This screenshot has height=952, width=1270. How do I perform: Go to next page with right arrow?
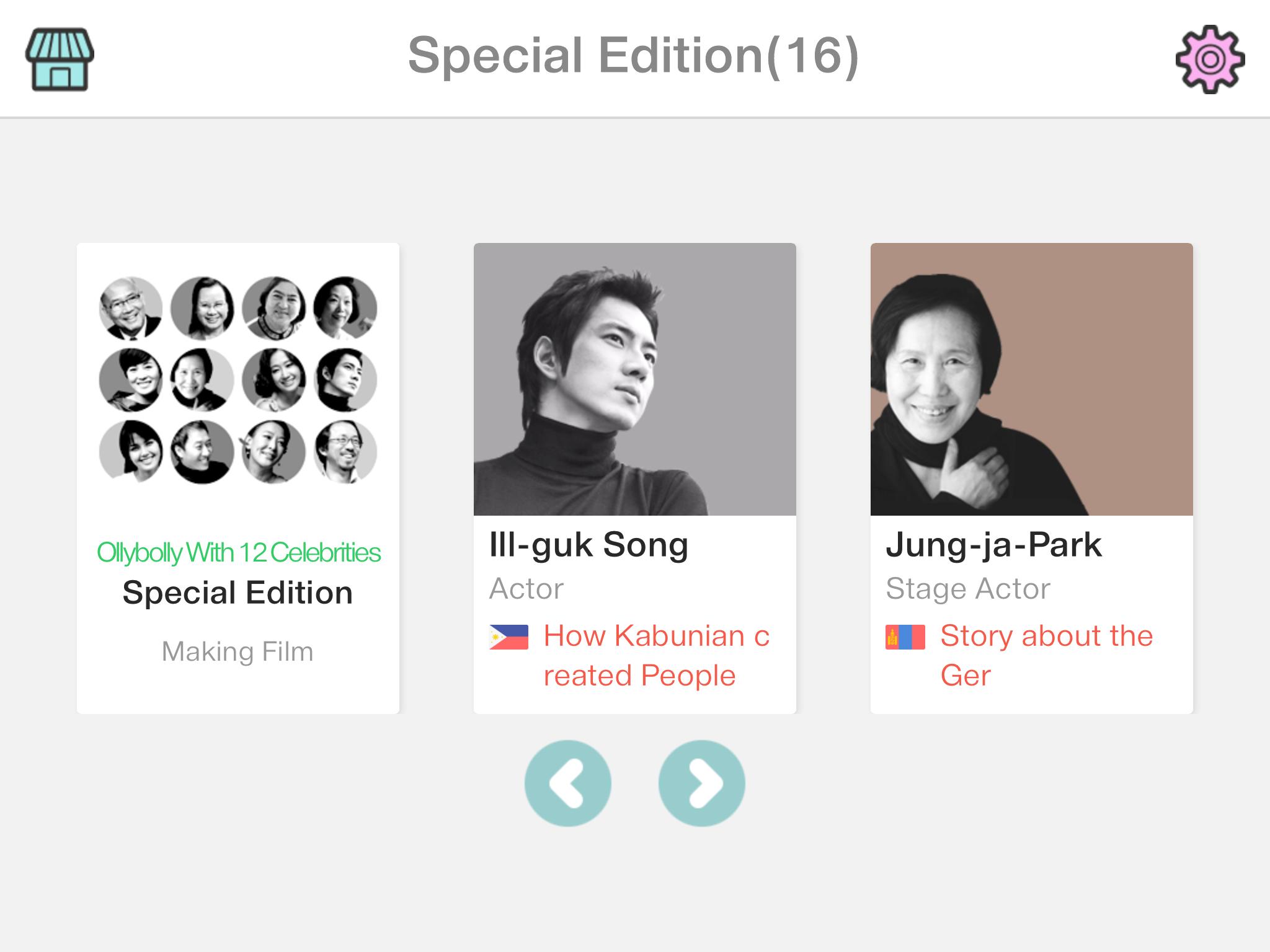[701, 783]
